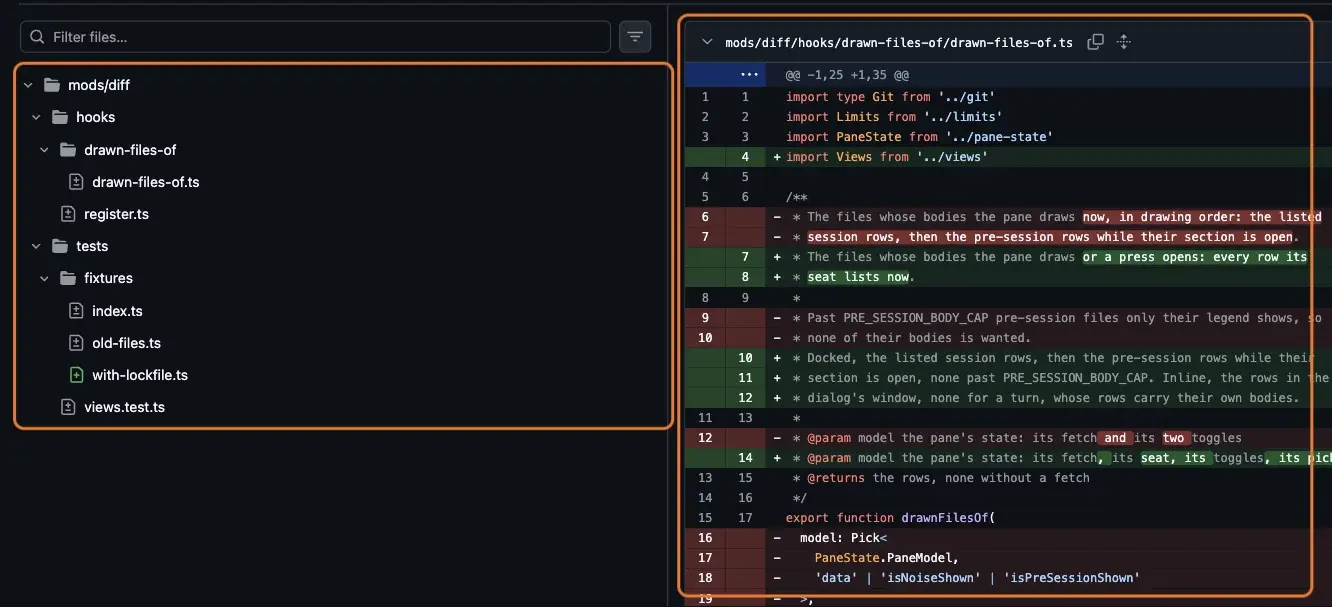Collapse the drawn-files-of folder chevron
The width and height of the screenshot is (1332, 607).
tap(44, 150)
